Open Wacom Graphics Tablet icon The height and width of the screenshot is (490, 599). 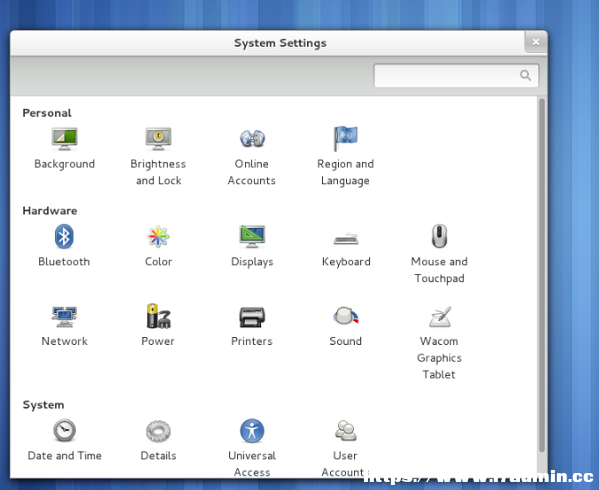tap(440, 317)
